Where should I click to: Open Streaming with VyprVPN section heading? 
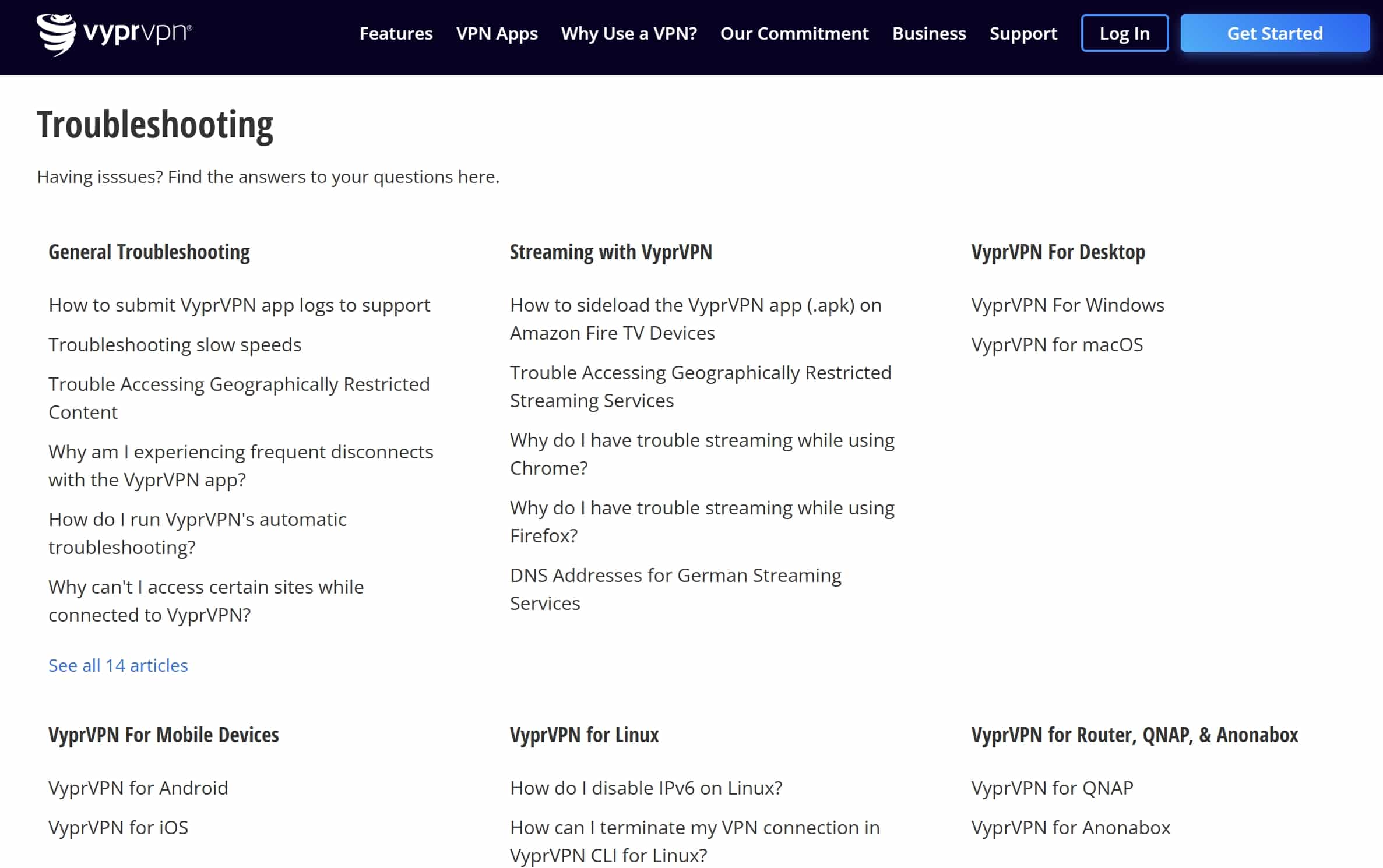click(x=611, y=252)
